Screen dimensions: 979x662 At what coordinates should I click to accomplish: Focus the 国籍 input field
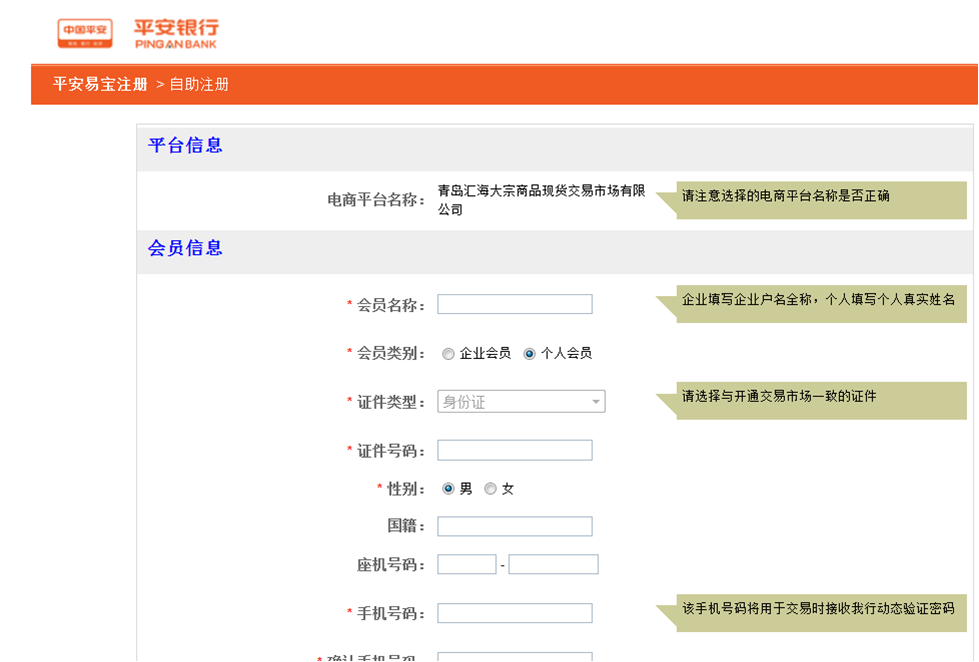coord(514,526)
